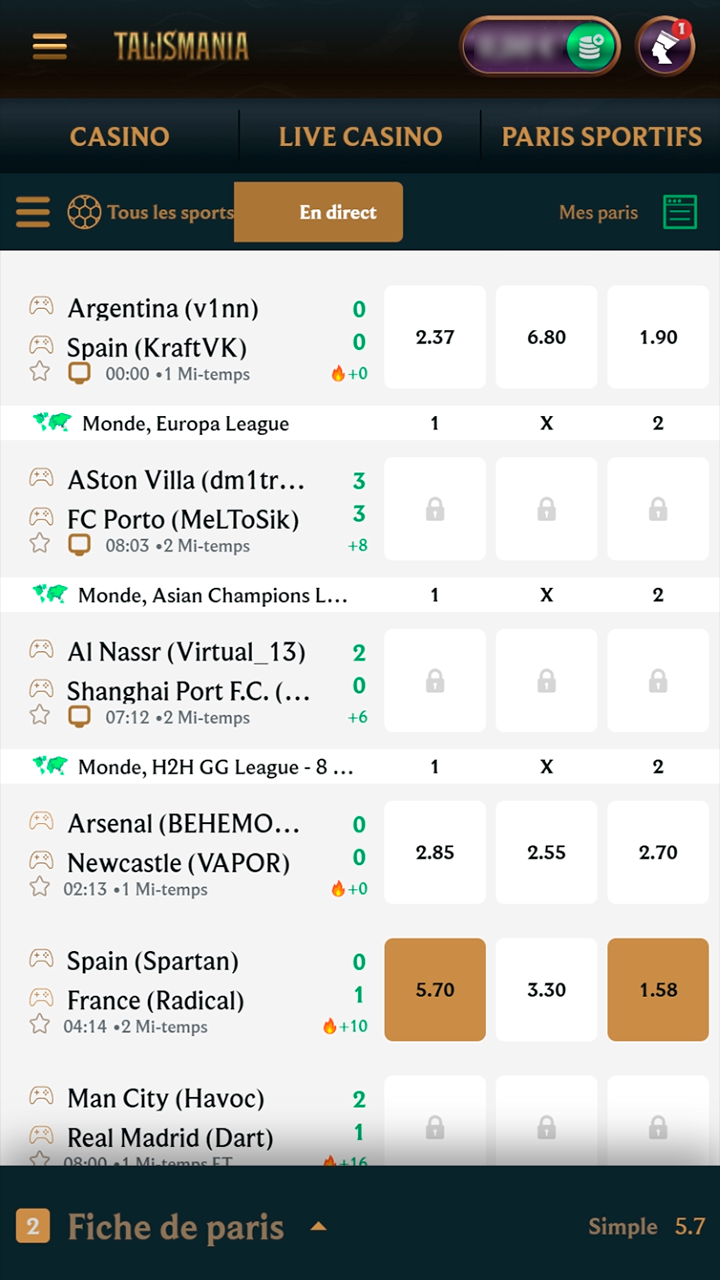Switch to the LIVE CASINO tab
Screen dimensions: 720x1280
360,137
